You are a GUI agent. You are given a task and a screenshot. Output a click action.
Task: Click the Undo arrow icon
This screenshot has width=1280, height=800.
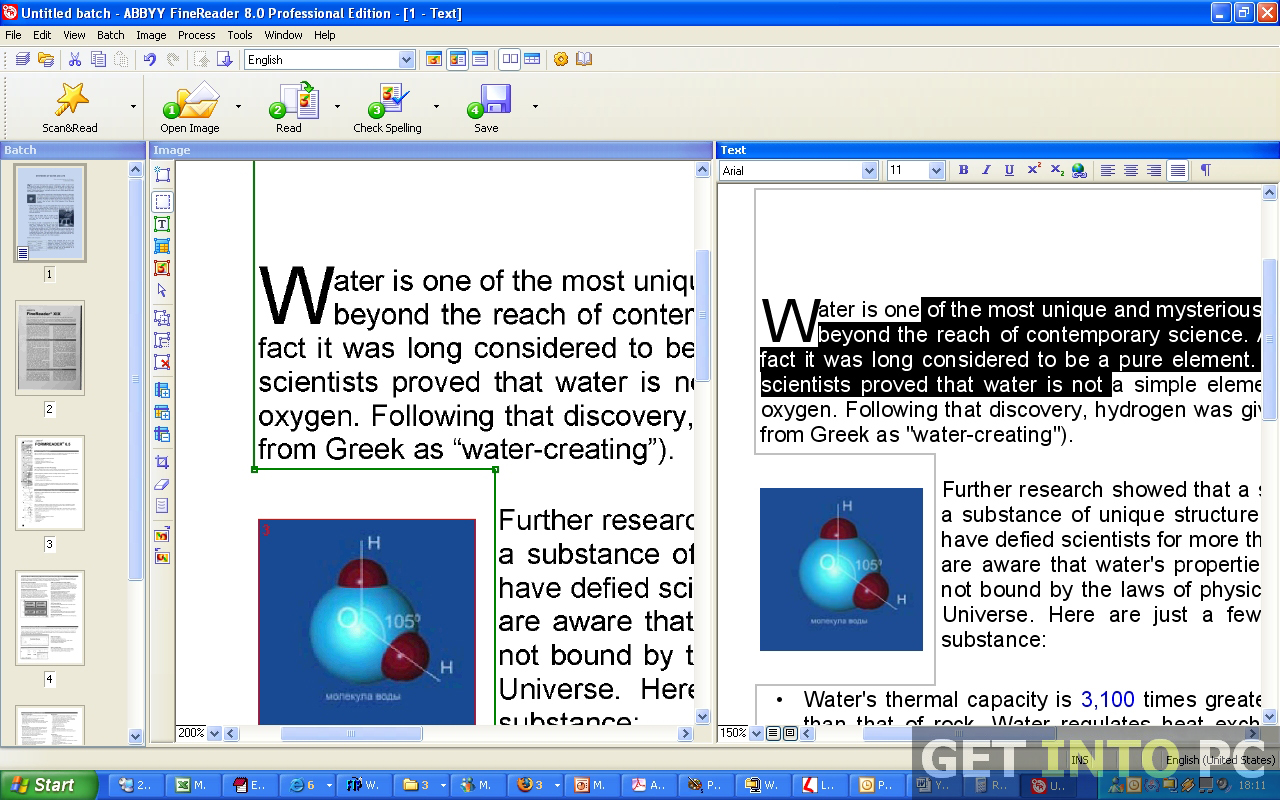coord(150,60)
